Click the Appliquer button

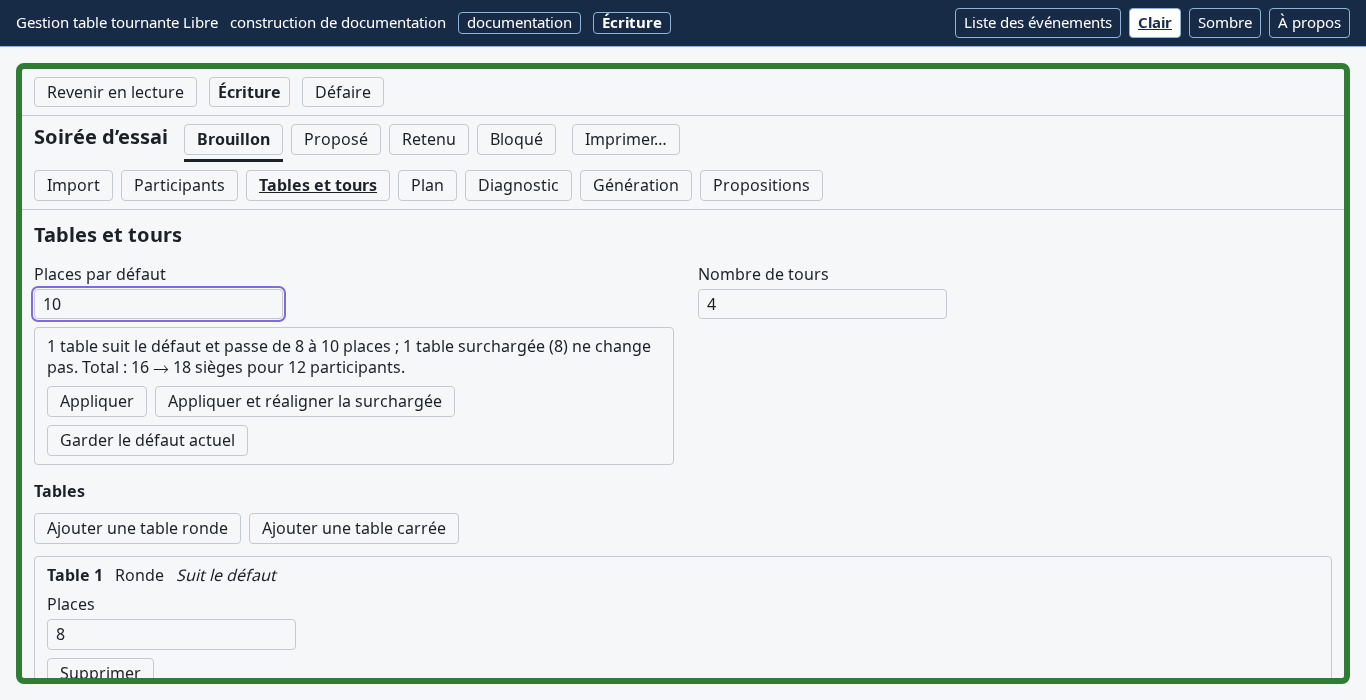97,401
